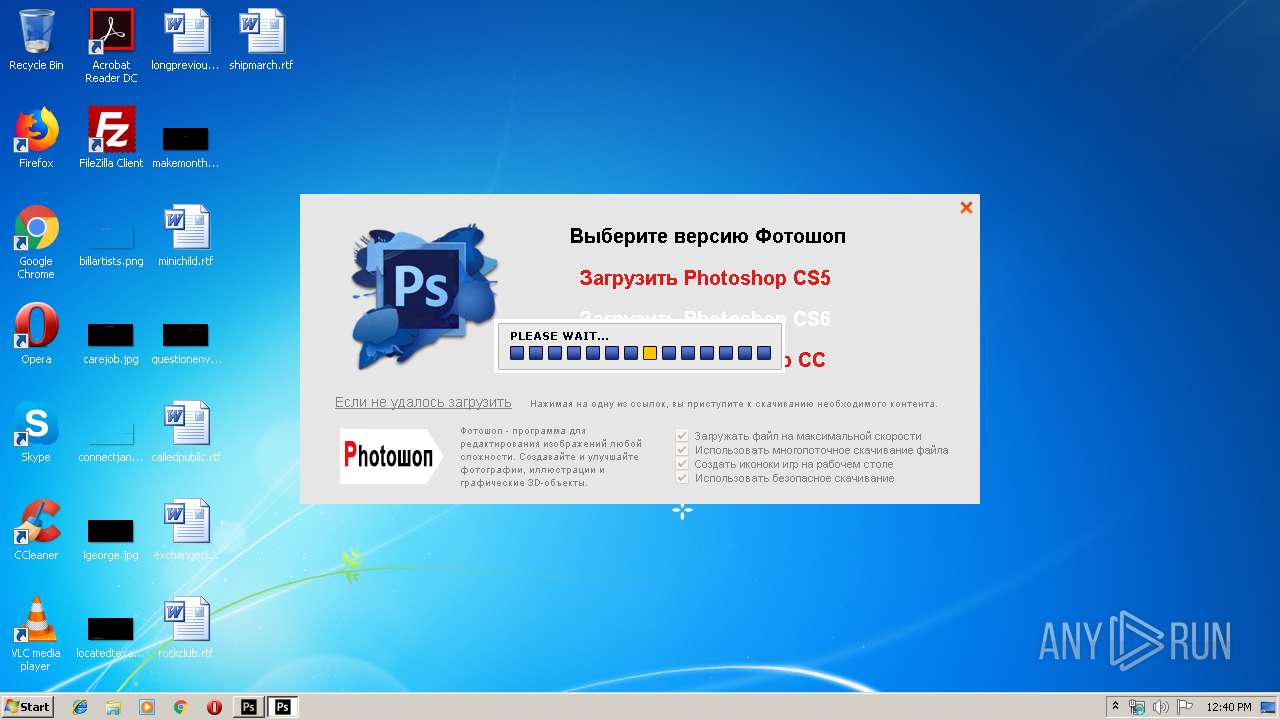Click the volume speaker tray icon
This screenshot has height=720, width=1280.
tap(1160, 707)
